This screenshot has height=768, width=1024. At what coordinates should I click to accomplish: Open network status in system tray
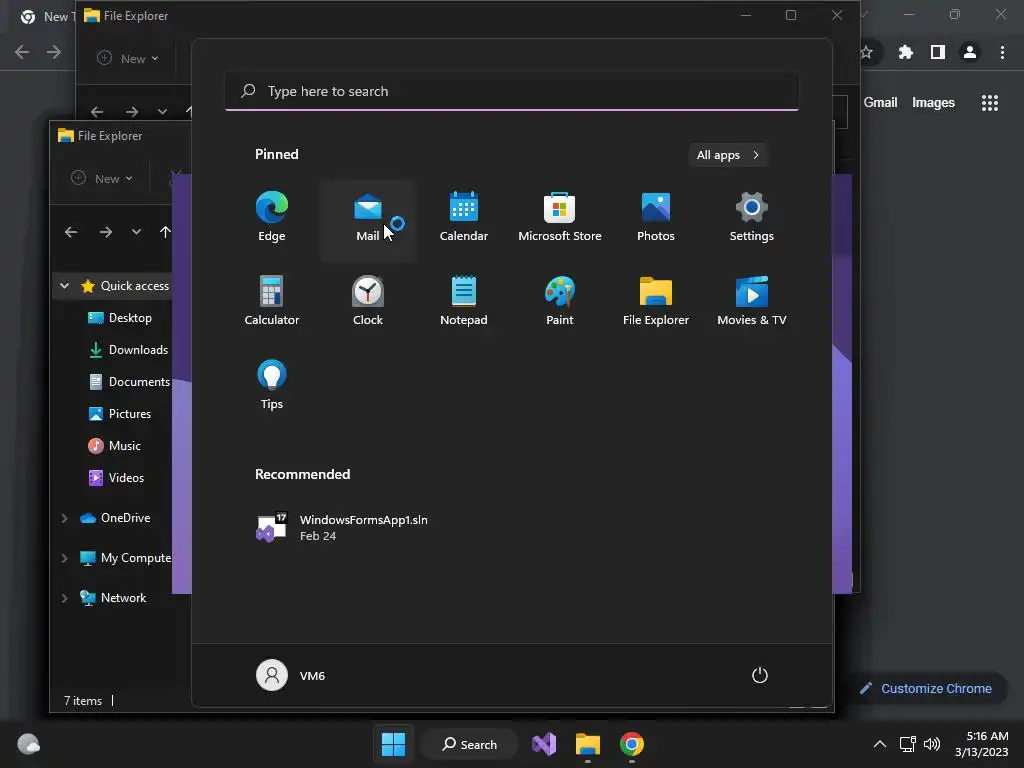pyautogui.click(x=907, y=744)
